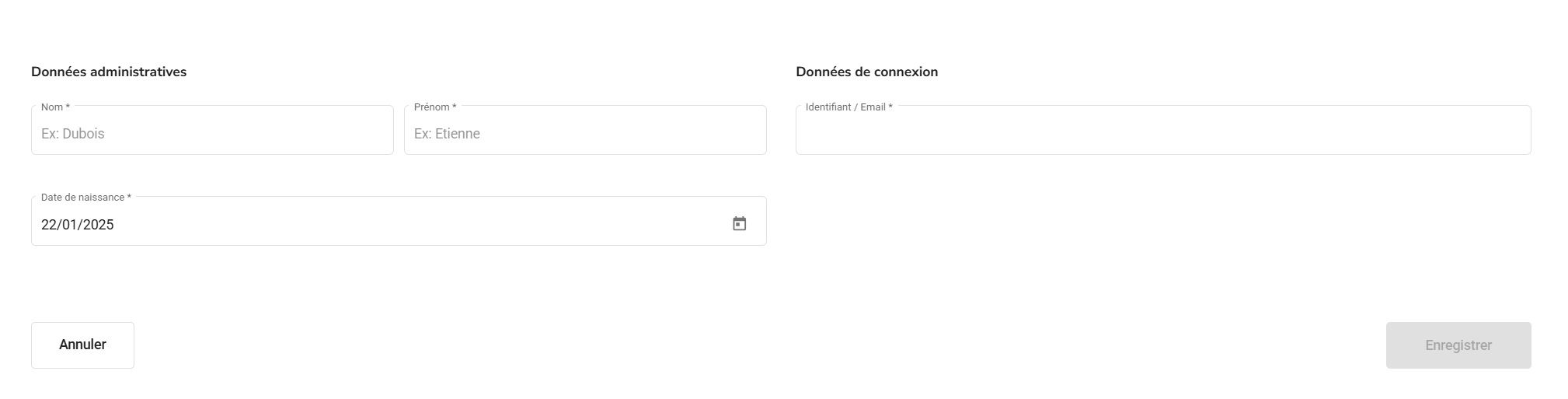Click the Date de naissance field
This screenshot has width=1568, height=399.
click(373, 224)
